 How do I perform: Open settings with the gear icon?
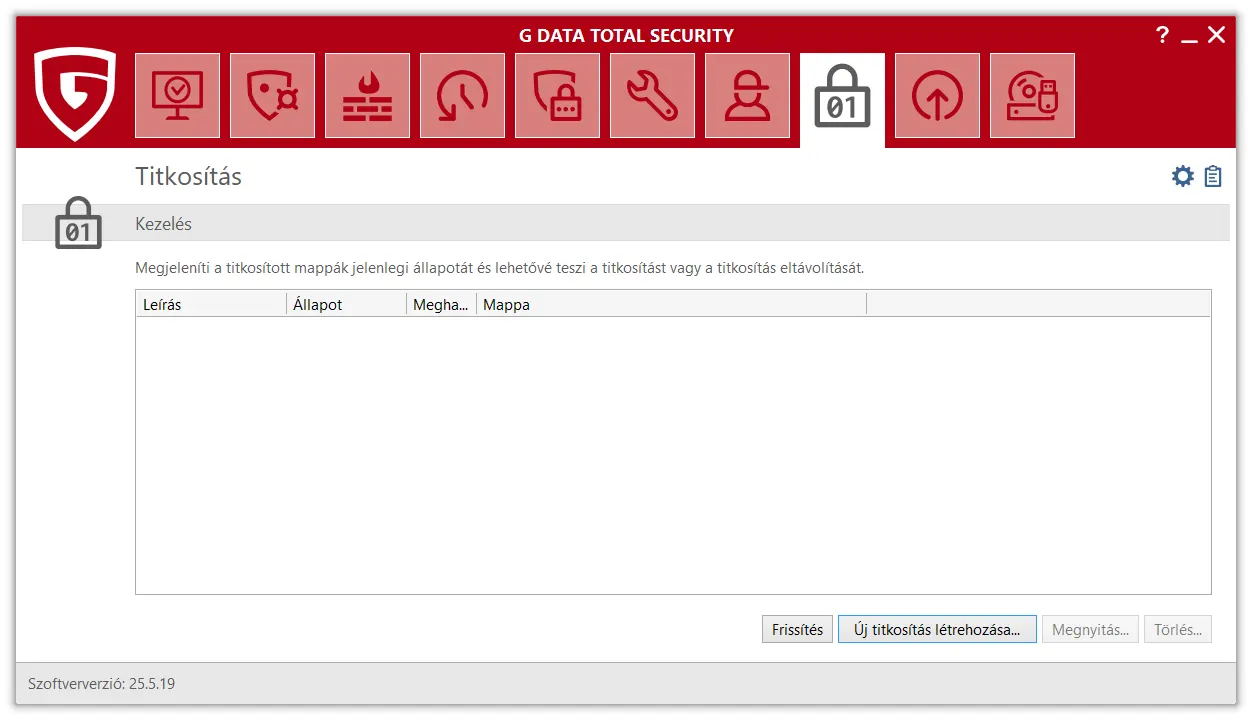1183,177
